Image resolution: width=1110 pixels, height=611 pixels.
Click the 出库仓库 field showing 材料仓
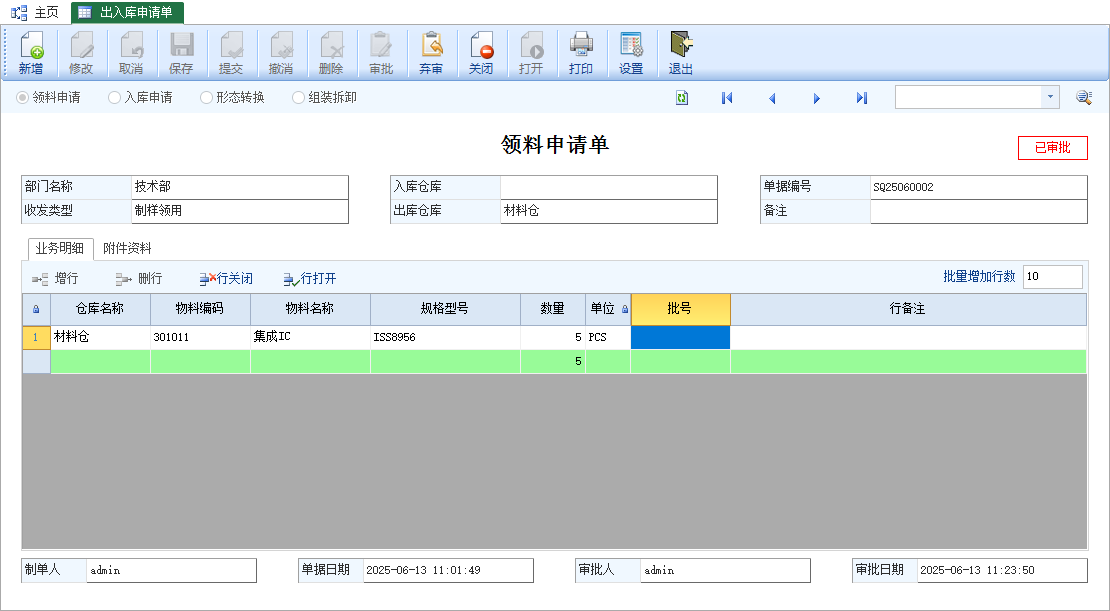pos(609,211)
